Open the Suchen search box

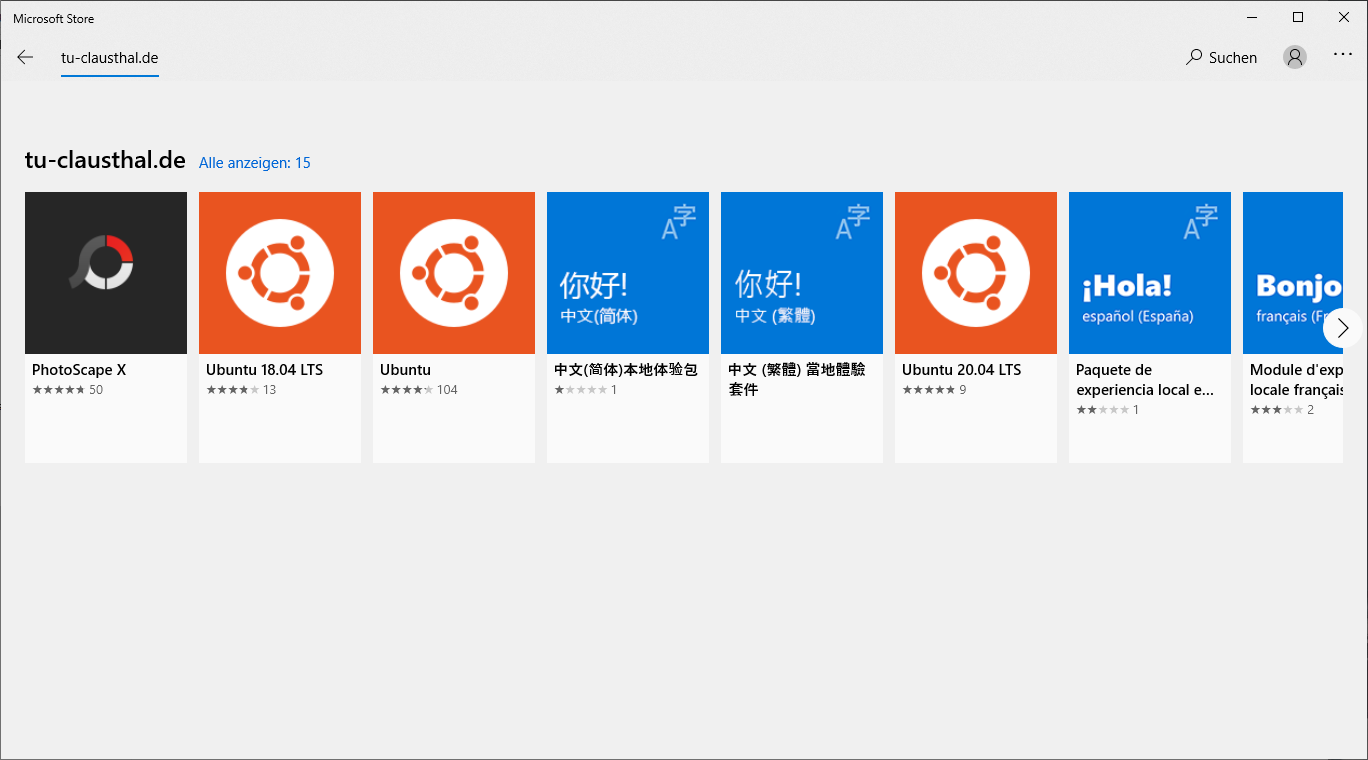coord(1221,57)
